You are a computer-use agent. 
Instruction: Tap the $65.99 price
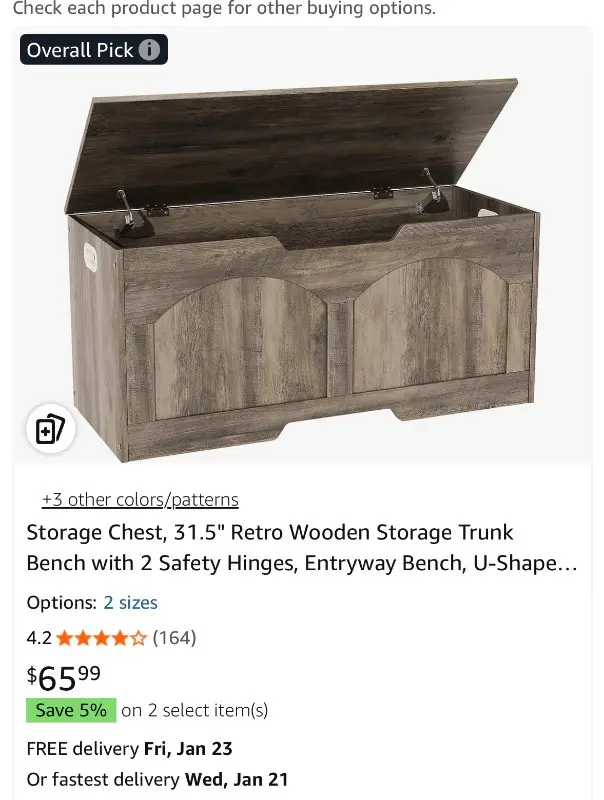coord(64,678)
